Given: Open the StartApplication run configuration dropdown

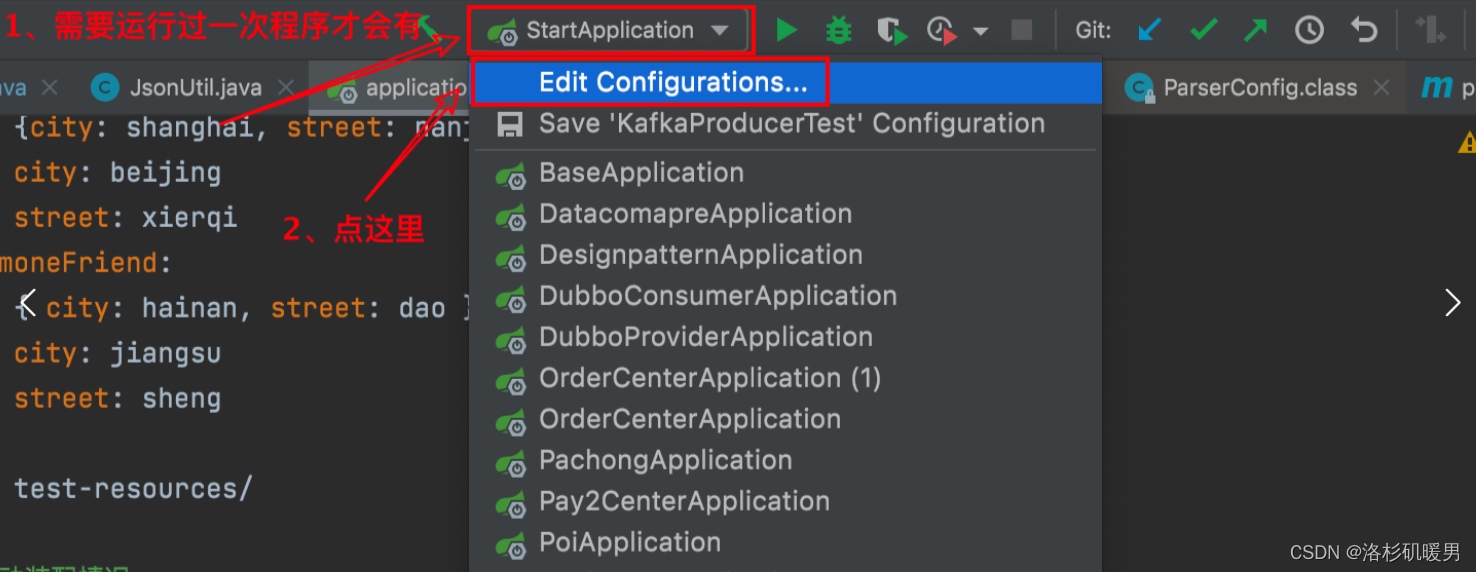Looking at the screenshot, I should (x=609, y=31).
